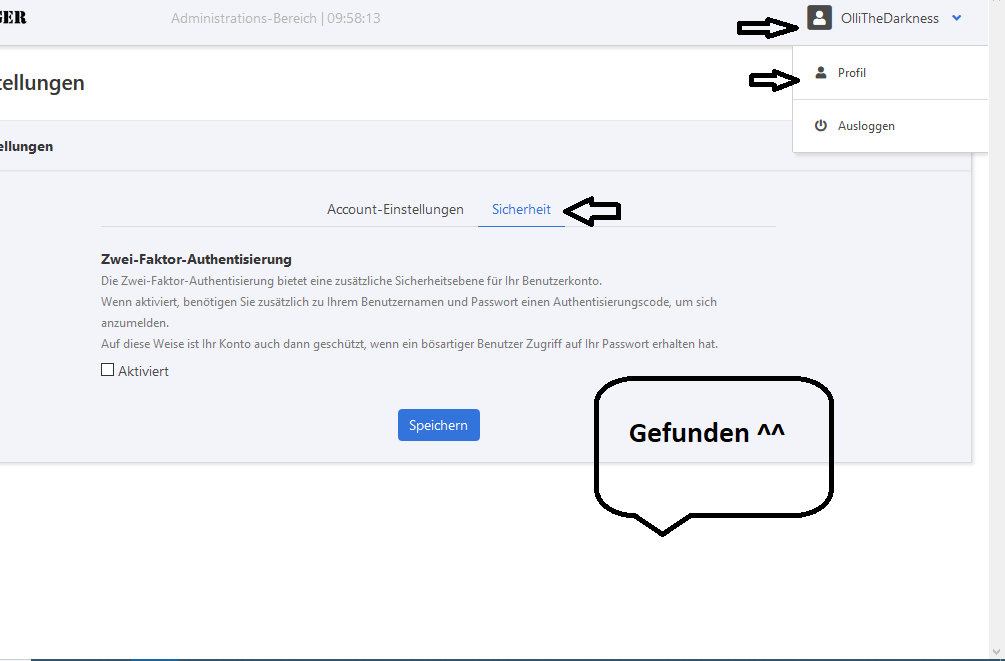Open Profil from the user menu

852,73
